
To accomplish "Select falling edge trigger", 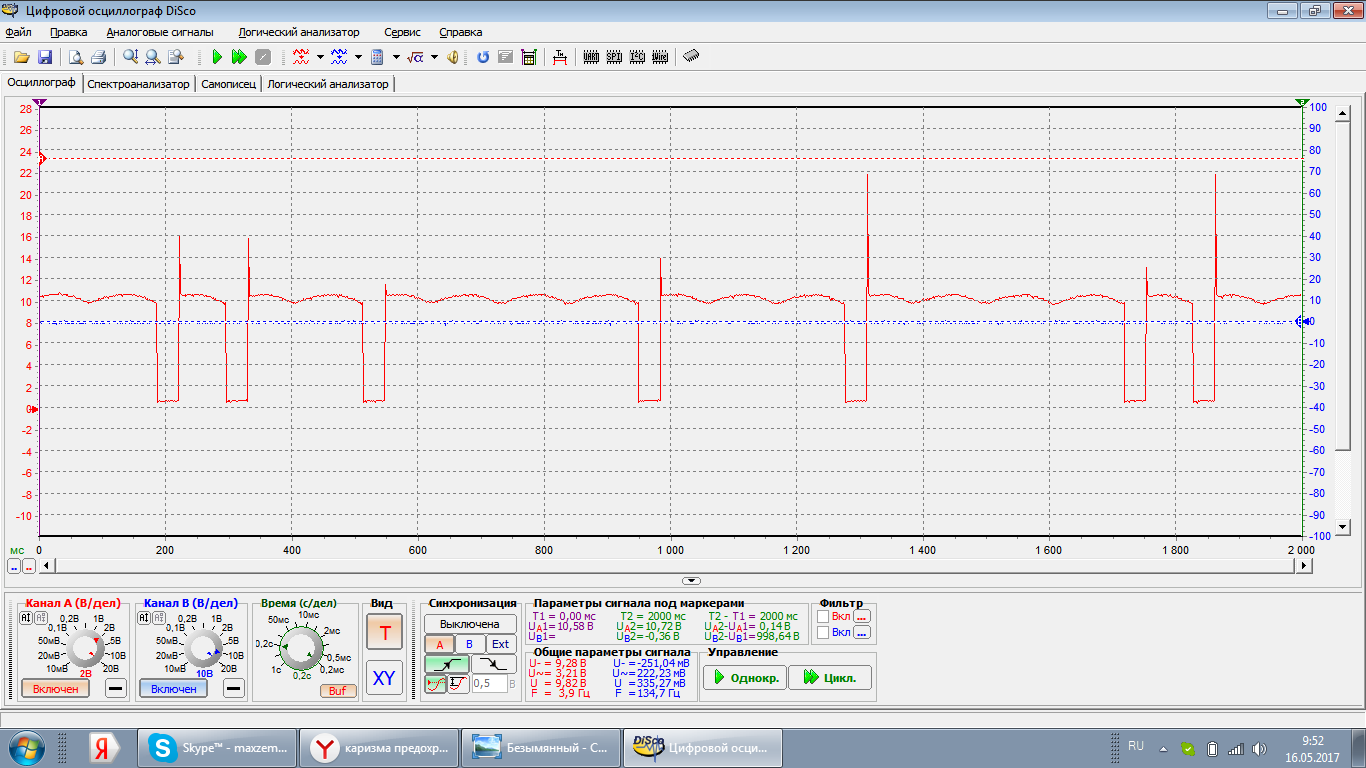I will coord(494,664).
